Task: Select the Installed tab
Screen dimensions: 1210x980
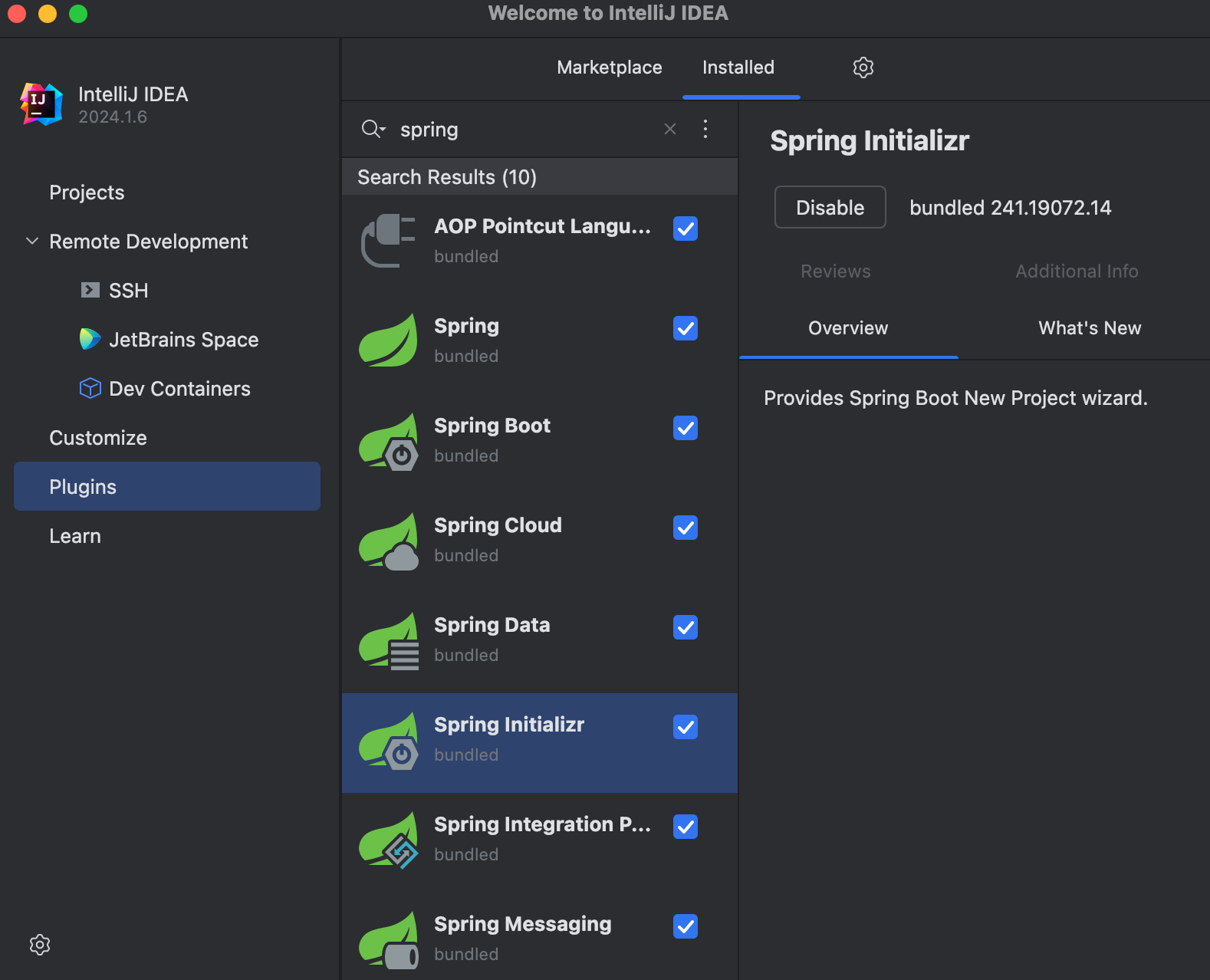Action: 738,67
